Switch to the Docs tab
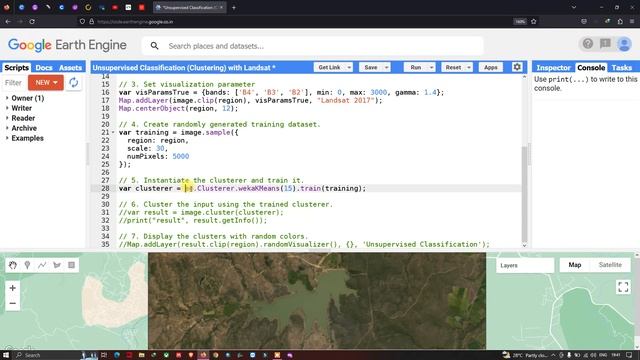 point(44,68)
